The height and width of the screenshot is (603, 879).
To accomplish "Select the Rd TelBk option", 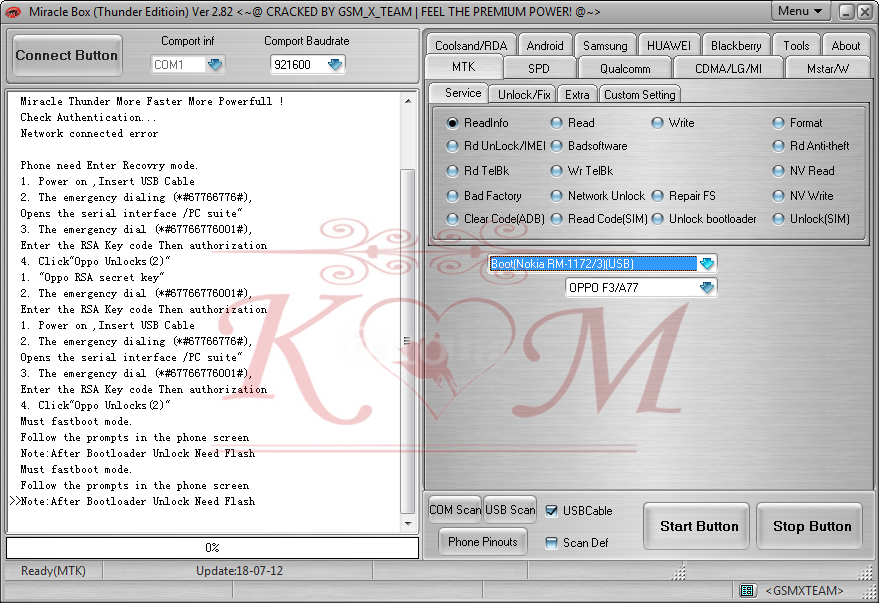I will (x=452, y=170).
